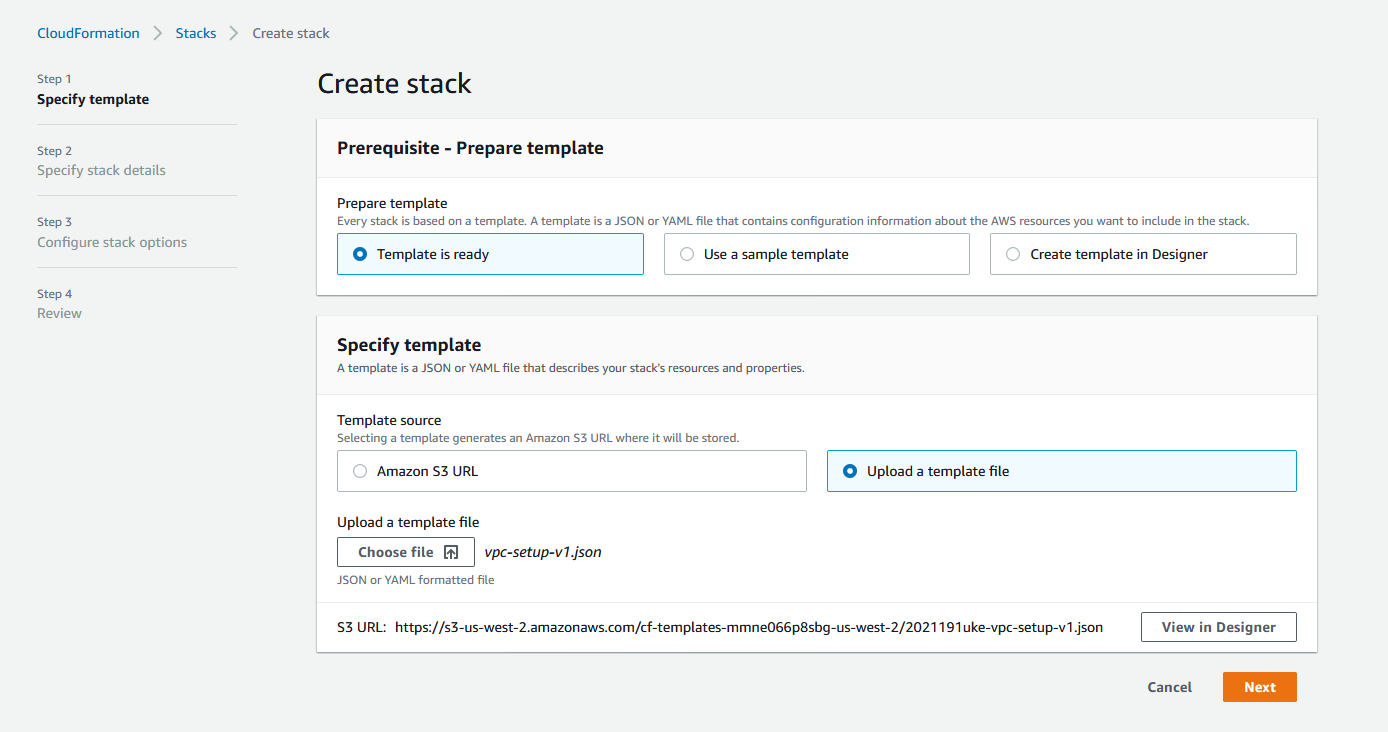Select Use a sample template option
Image resolution: width=1388 pixels, height=732 pixels.
point(816,254)
